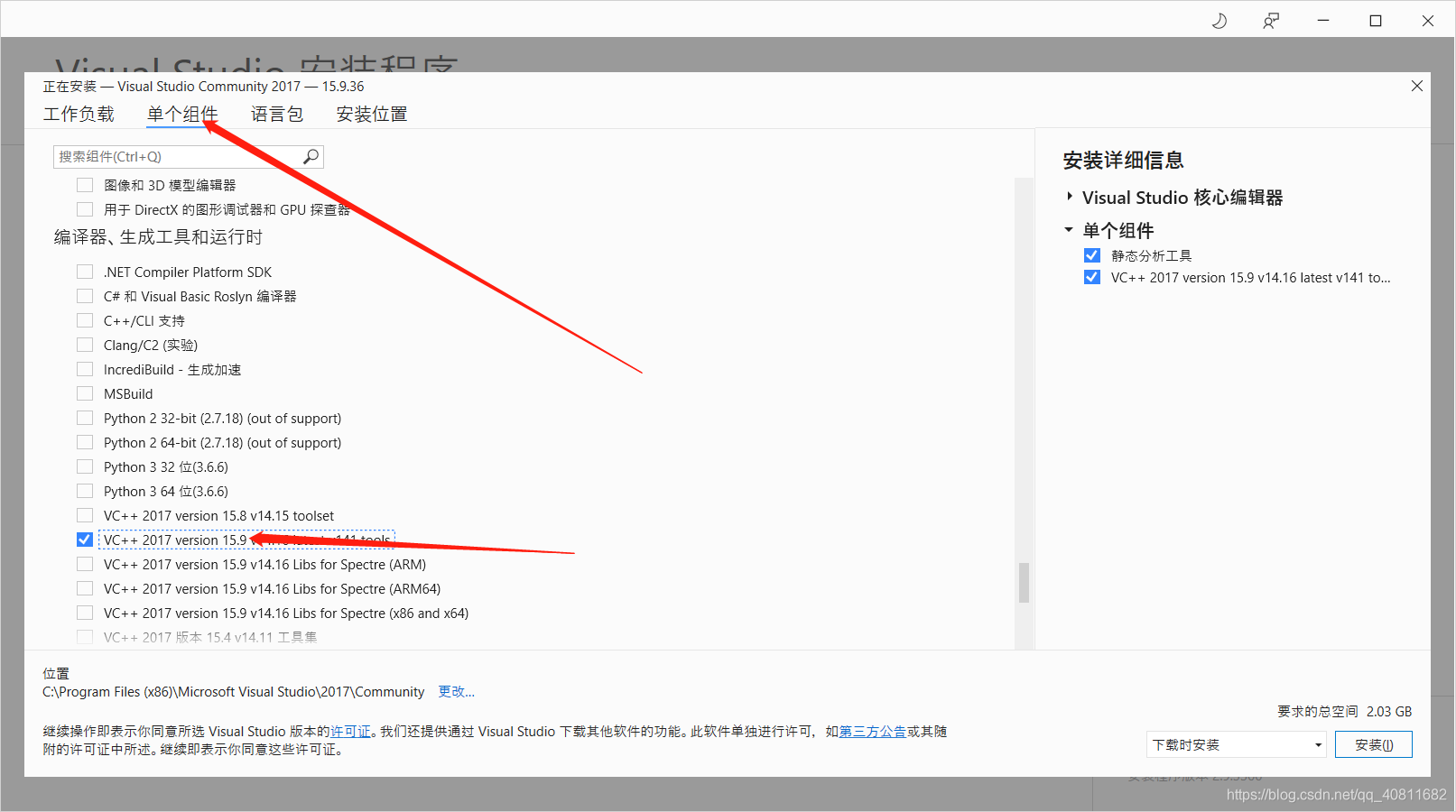Viewport: 1456px width, 812px height.
Task: Collapse the 单个组件 details section
Action: tap(1069, 230)
